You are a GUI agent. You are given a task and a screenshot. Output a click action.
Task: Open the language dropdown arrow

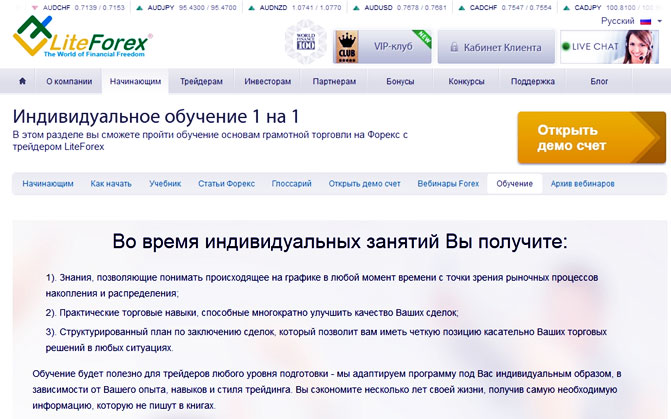tap(660, 21)
